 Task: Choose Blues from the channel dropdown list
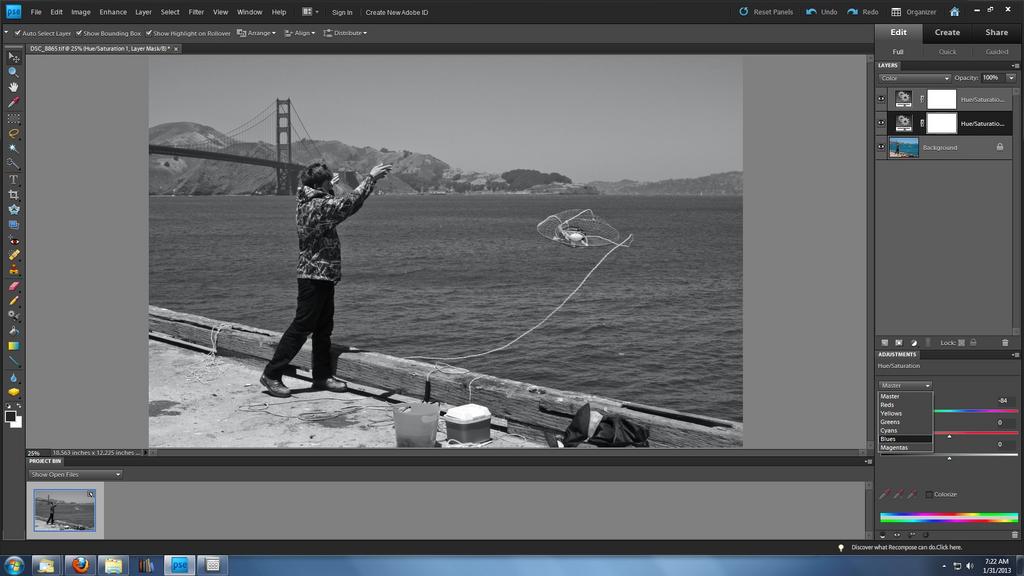tap(888, 439)
